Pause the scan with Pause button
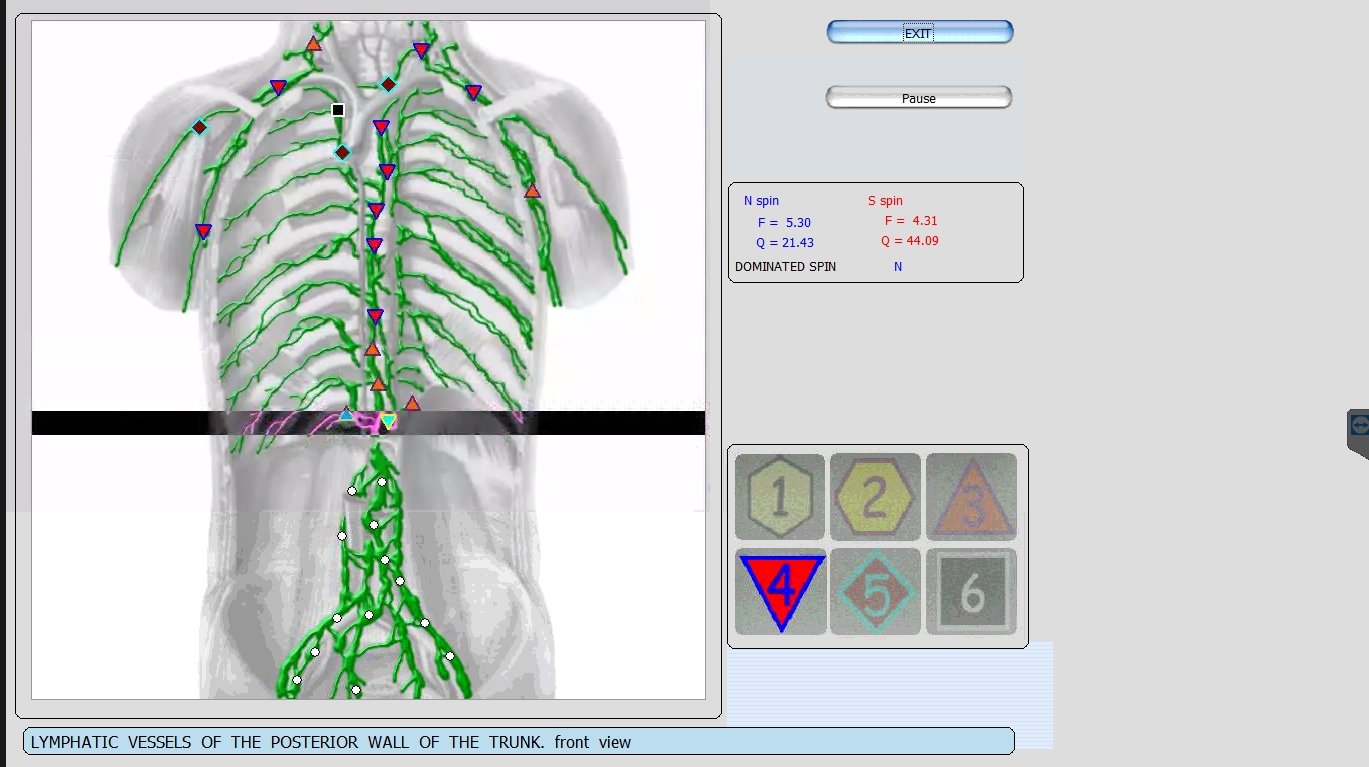Viewport: 1369px width, 767px height. (919, 98)
